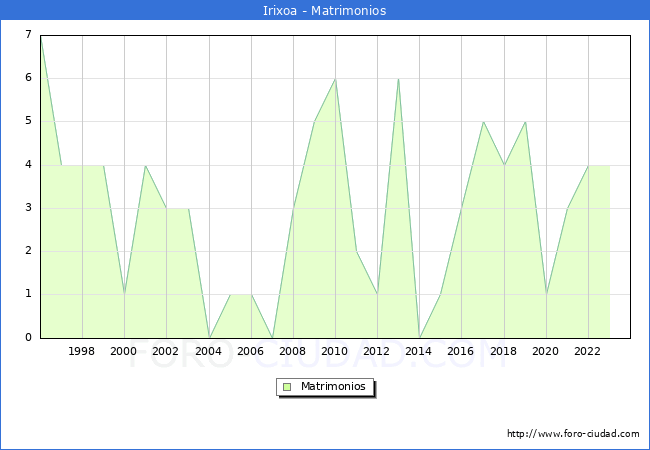Click the y-axis label 2
The width and height of the screenshot is (650, 450).
(28, 251)
